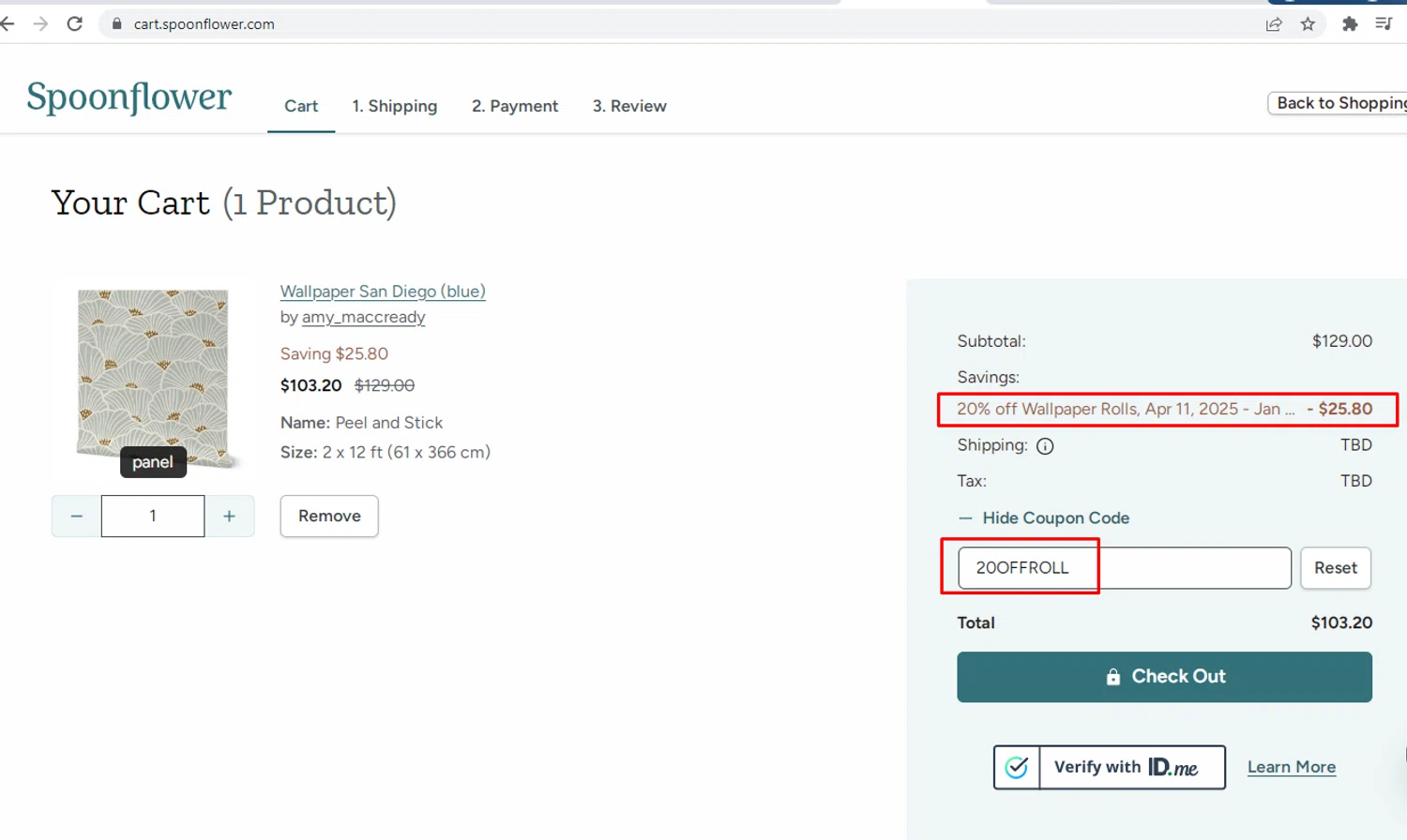Click the lock icon in the address bar
Screen dimensions: 1407x840
tap(117, 24)
